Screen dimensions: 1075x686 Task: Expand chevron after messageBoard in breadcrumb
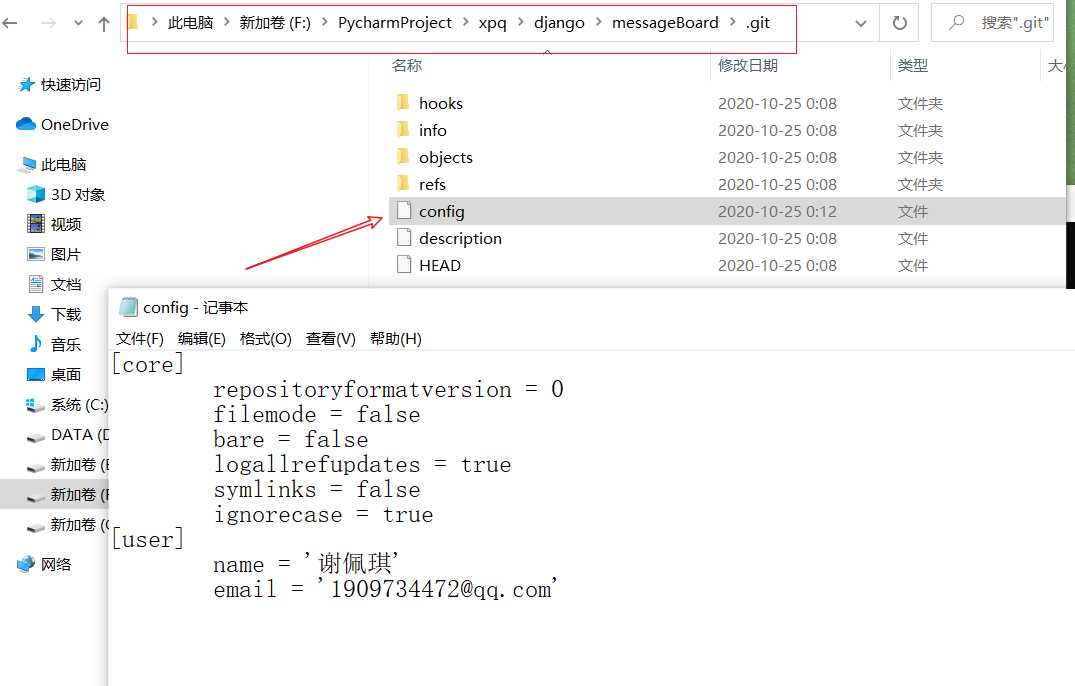pos(732,23)
